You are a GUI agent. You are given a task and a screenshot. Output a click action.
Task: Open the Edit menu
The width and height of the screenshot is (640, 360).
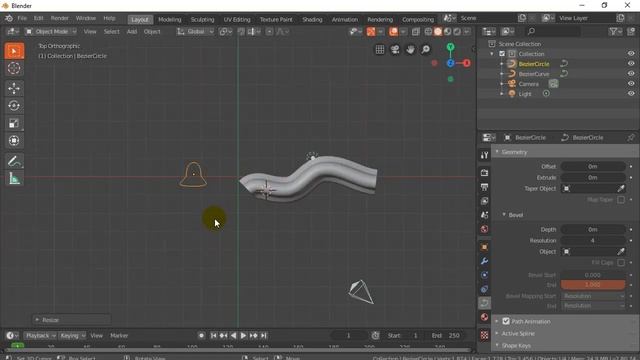[x=38, y=18]
